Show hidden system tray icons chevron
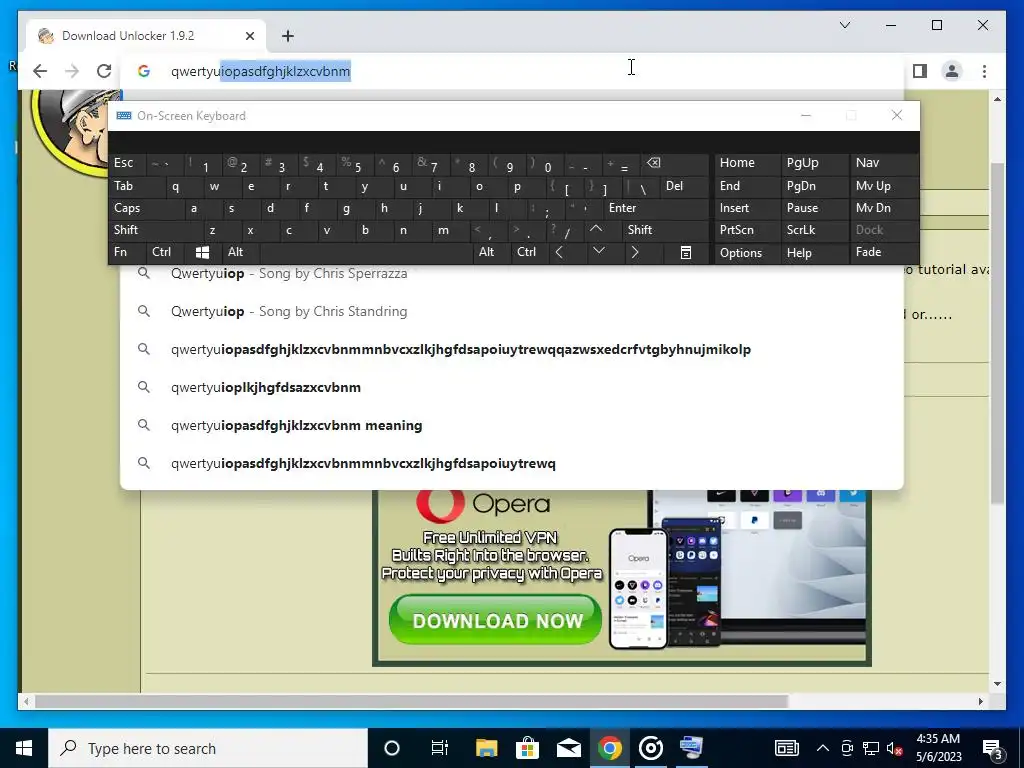The height and width of the screenshot is (768, 1024). tap(823, 748)
